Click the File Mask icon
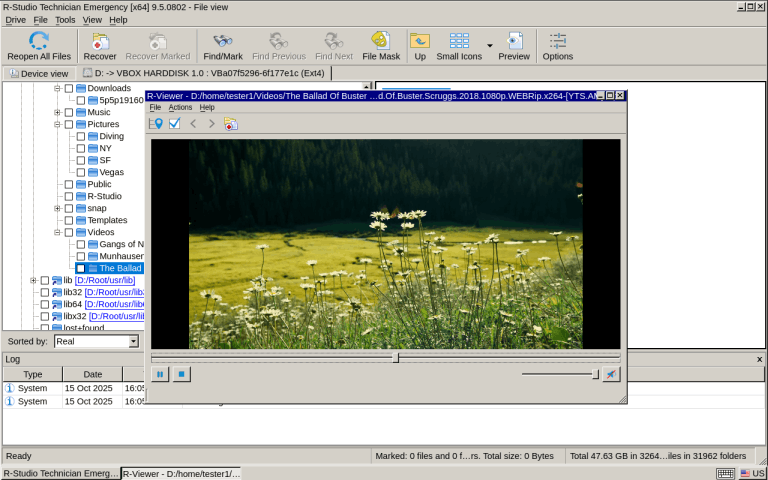This screenshot has height=480, width=768. click(381, 46)
